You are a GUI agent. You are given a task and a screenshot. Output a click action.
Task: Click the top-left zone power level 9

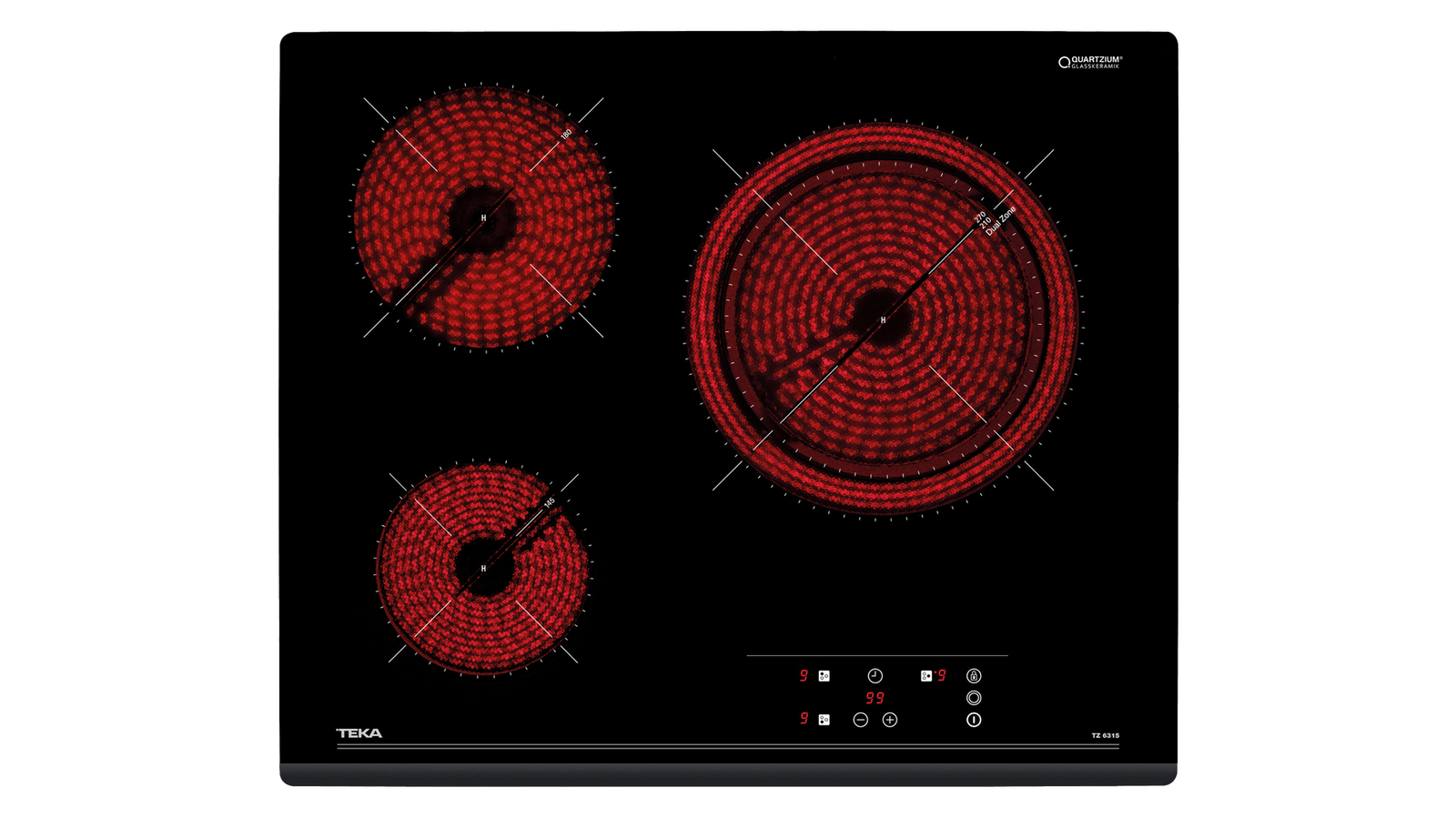804,676
